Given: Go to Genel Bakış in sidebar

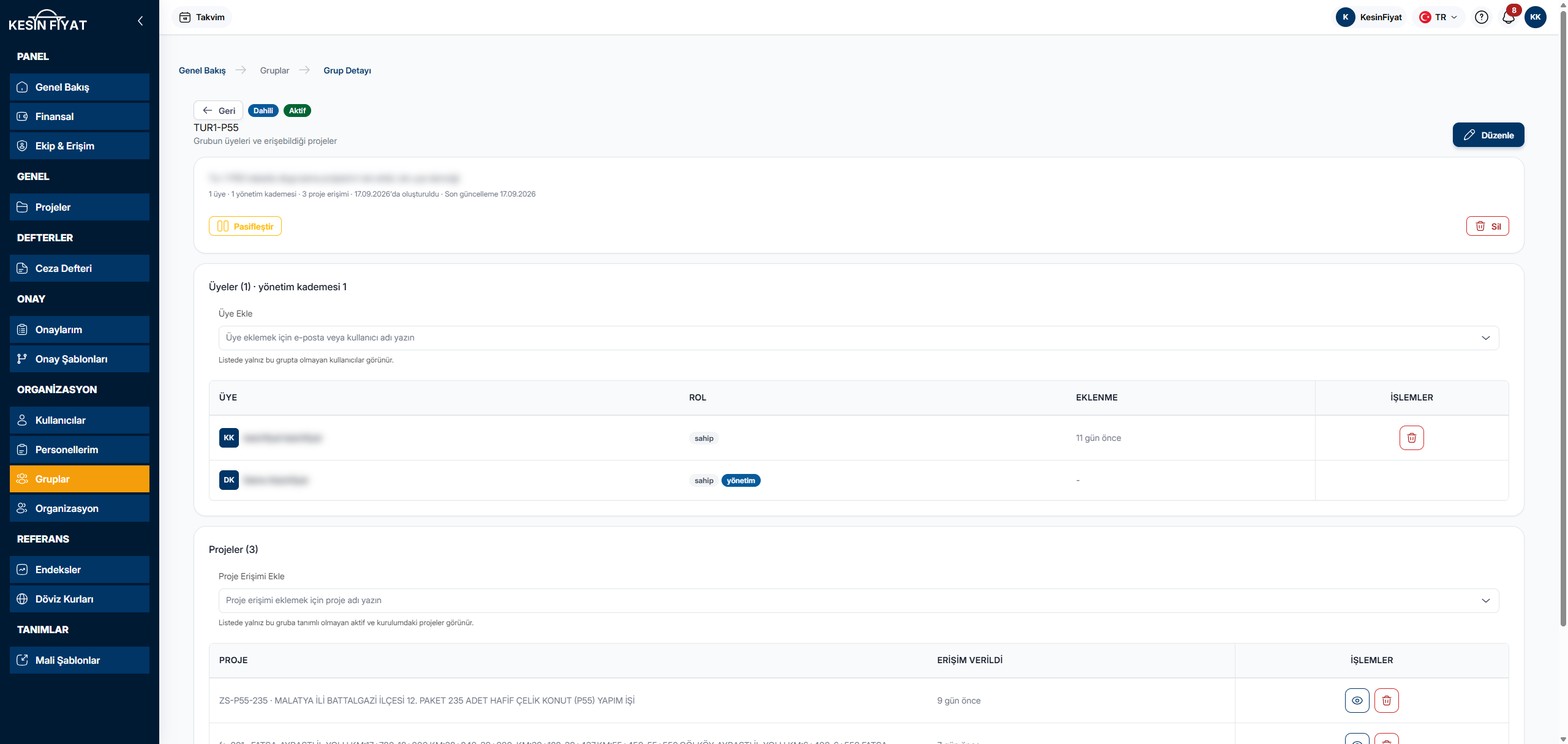Looking at the screenshot, I should 79,87.
